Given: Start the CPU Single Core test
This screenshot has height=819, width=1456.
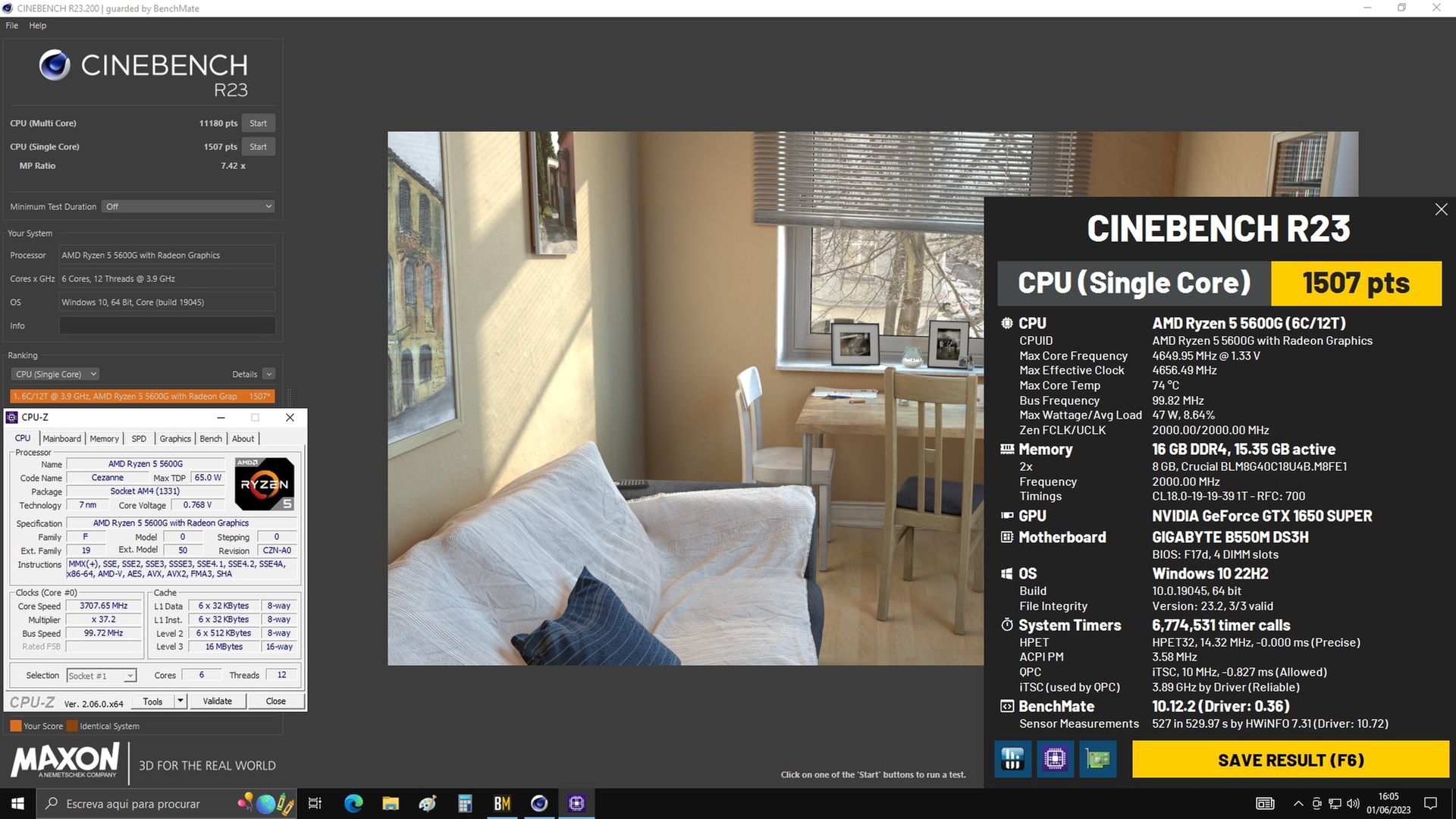Looking at the screenshot, I should [258, 146].
